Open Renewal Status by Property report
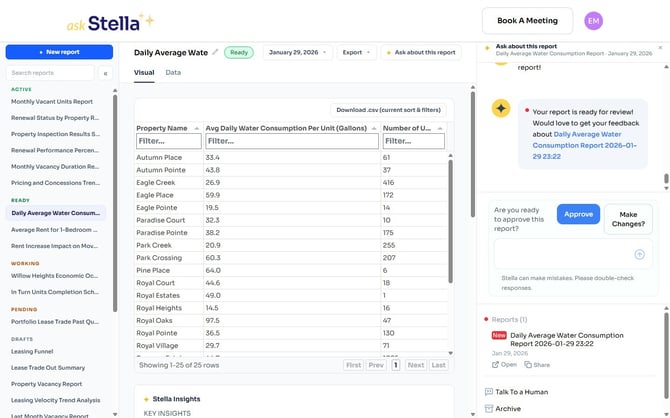The width and height of the screenshot is (670, 418). click(x=55, y=118)
